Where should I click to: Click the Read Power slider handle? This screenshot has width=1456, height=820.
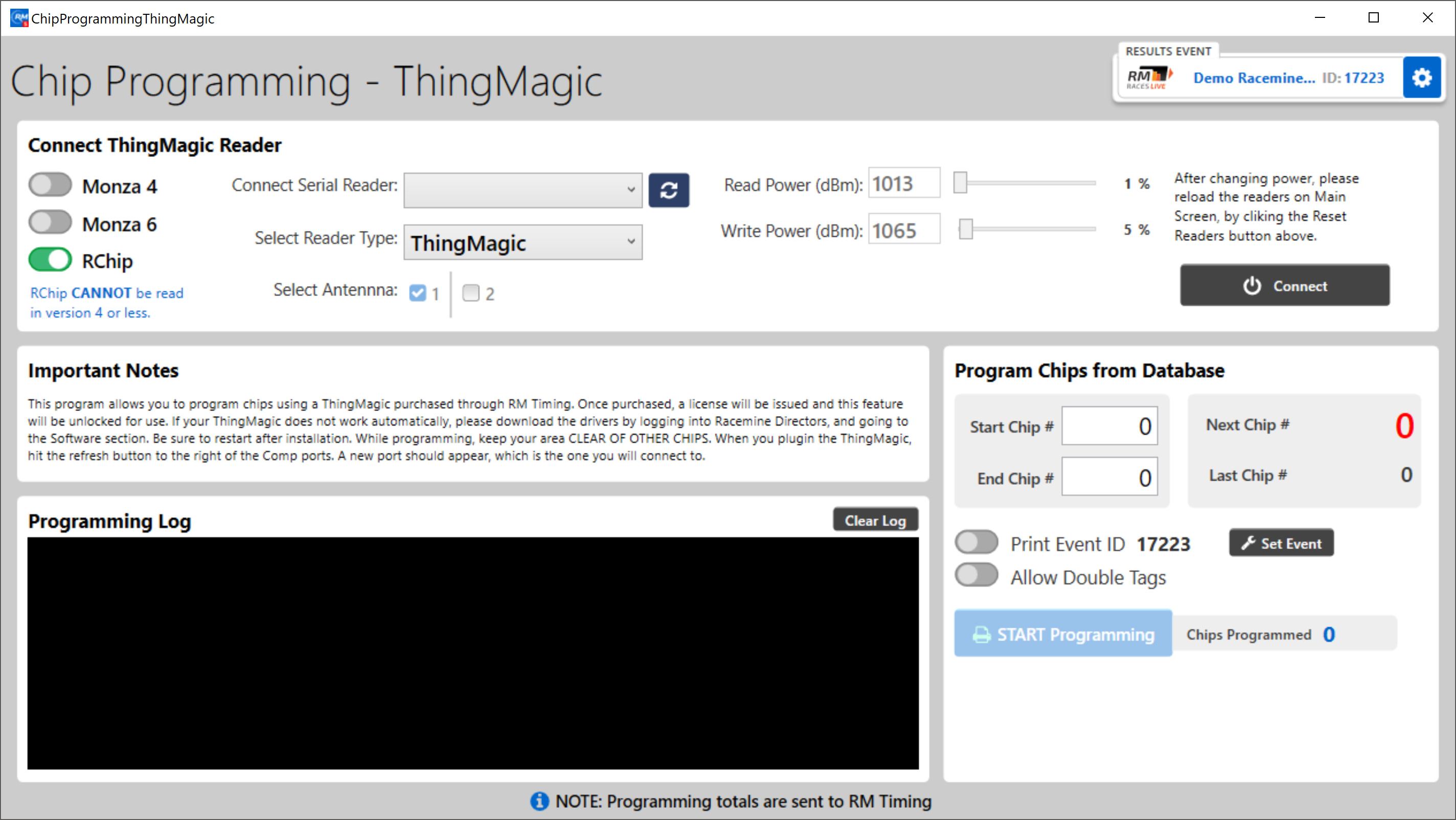(x=960, y=183)
